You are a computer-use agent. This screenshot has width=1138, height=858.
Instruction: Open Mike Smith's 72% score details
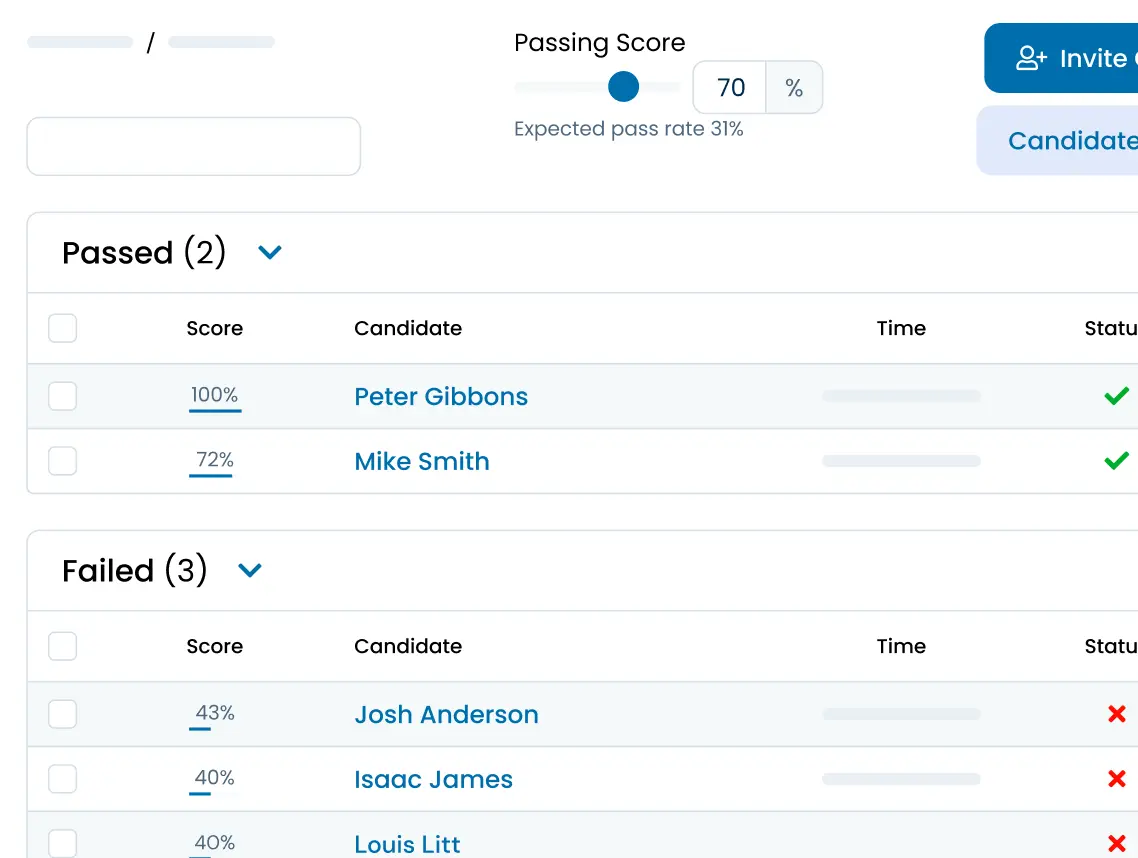click(211, 461)
